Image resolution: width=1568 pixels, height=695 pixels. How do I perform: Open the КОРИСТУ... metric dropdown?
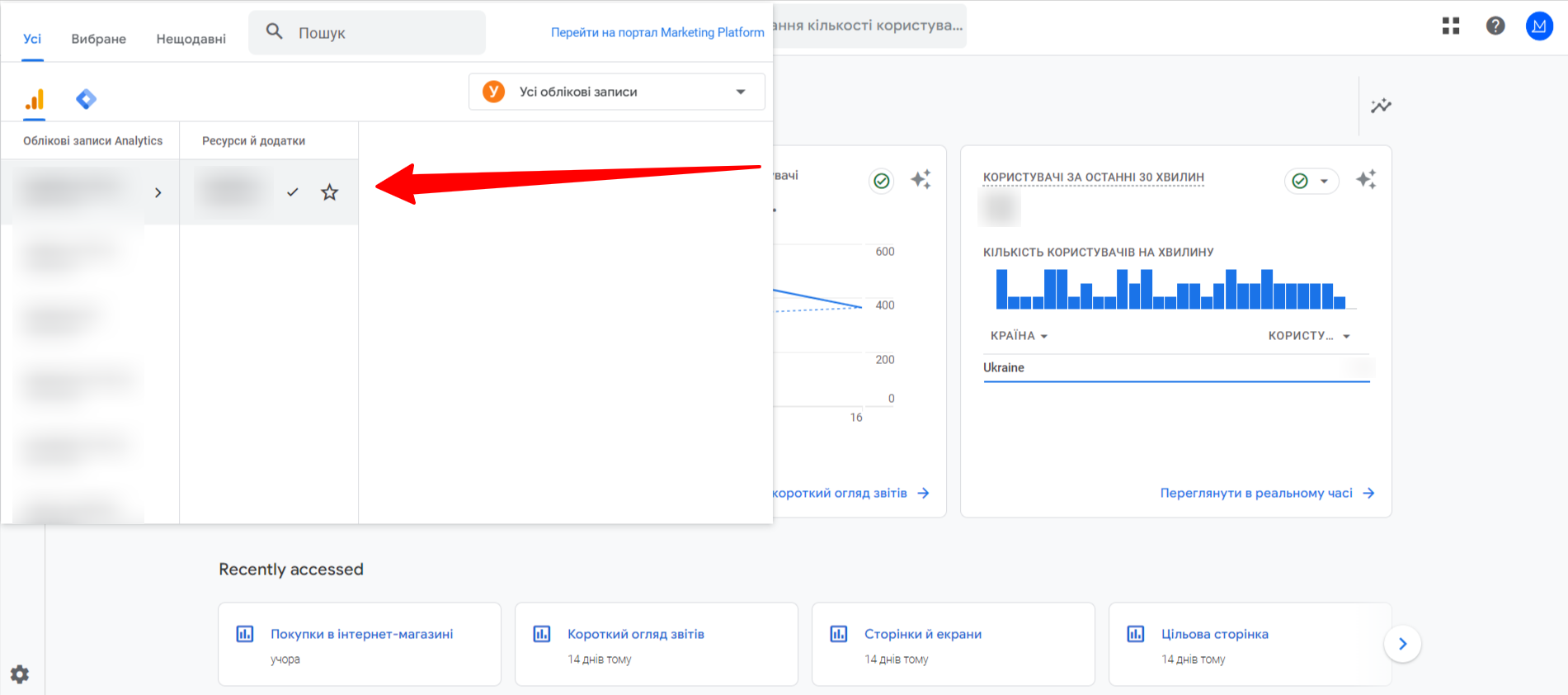click(1309, 336)
